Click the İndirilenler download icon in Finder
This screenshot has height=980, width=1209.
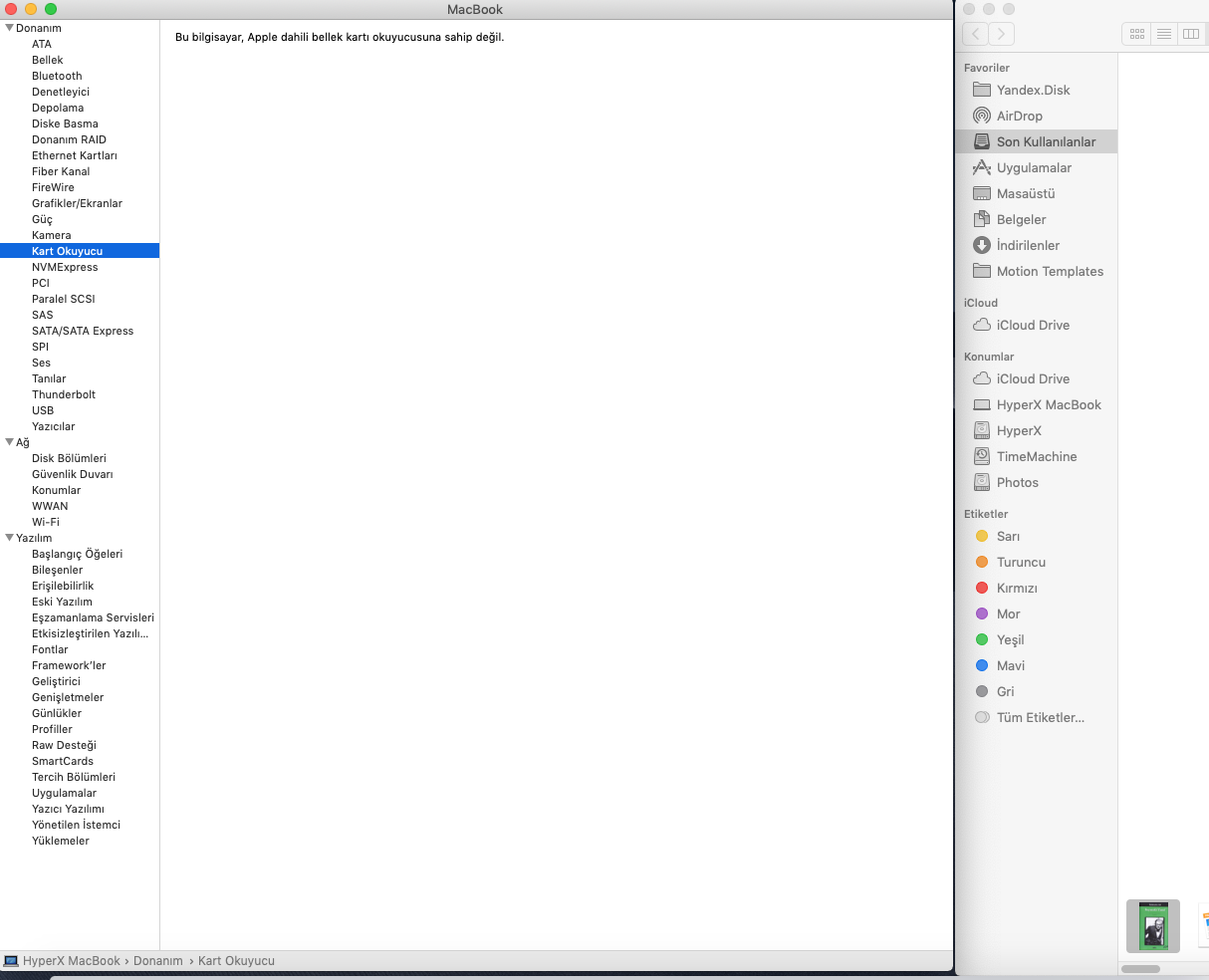click(x=982, y=245)
